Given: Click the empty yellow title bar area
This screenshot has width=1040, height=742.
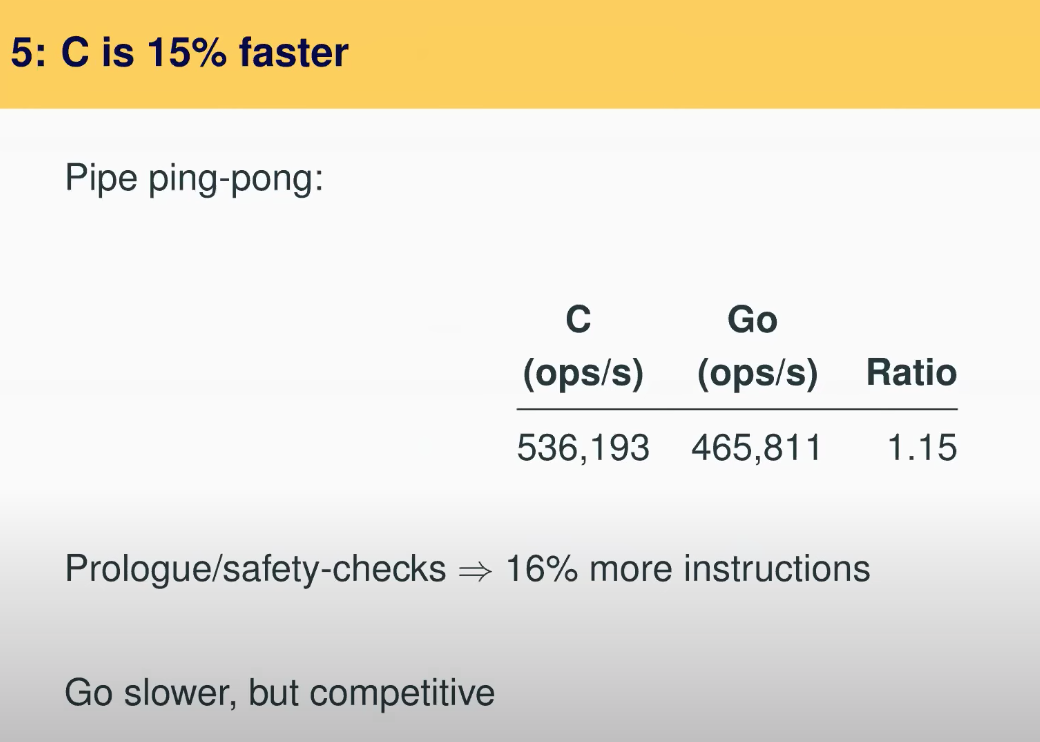Looking at the screenshot, I should [700, 53].
